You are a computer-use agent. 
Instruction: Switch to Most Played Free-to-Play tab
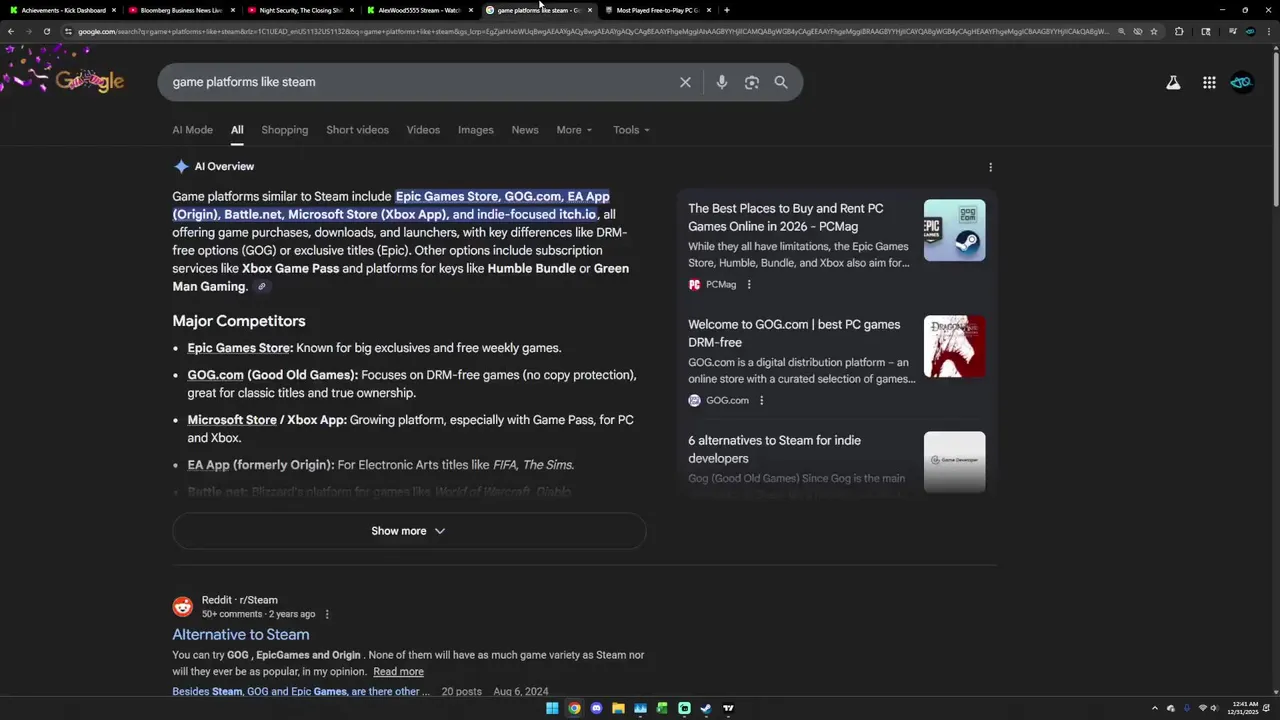[657, 10]
